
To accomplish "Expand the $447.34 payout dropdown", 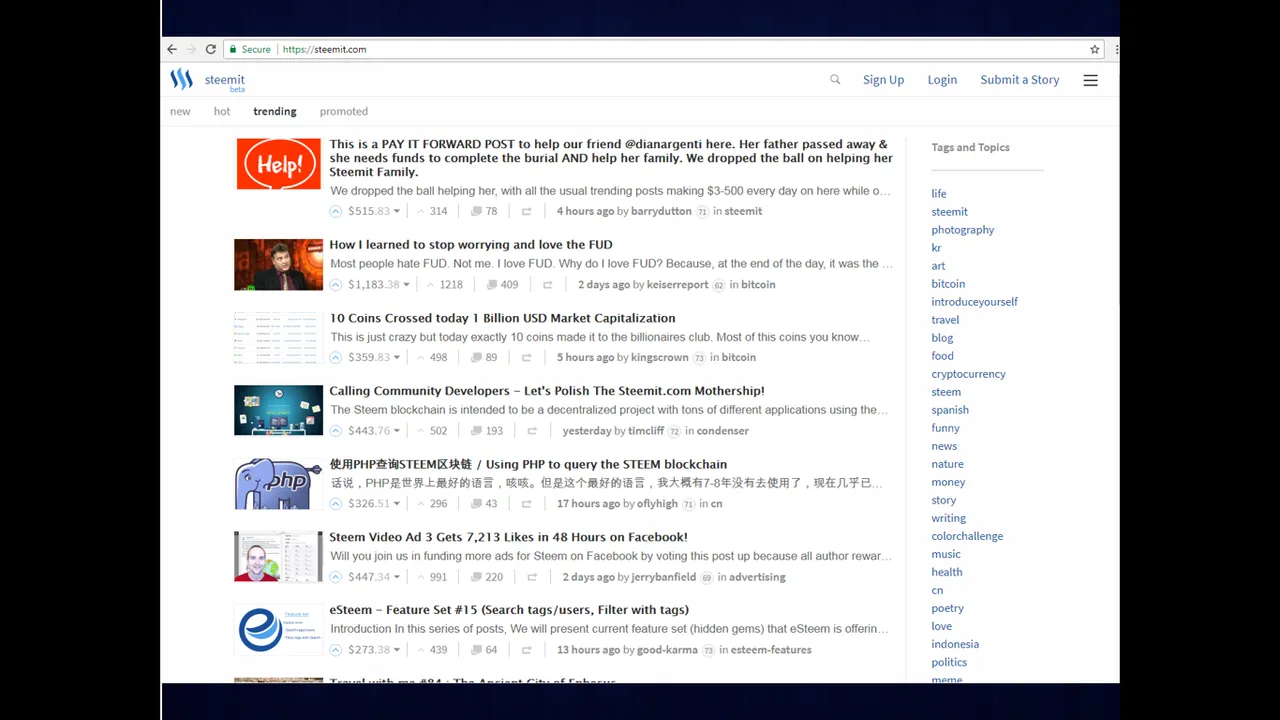I will [397, 576].
